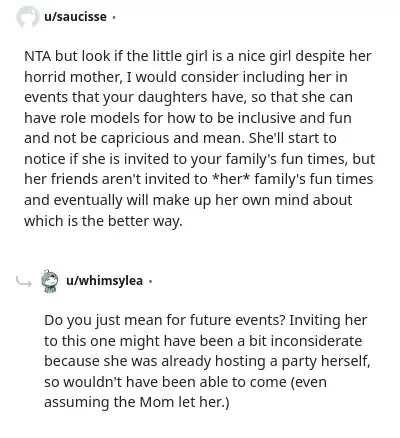Click the u/whimsylea snoo avatar

tap(49, 281)
